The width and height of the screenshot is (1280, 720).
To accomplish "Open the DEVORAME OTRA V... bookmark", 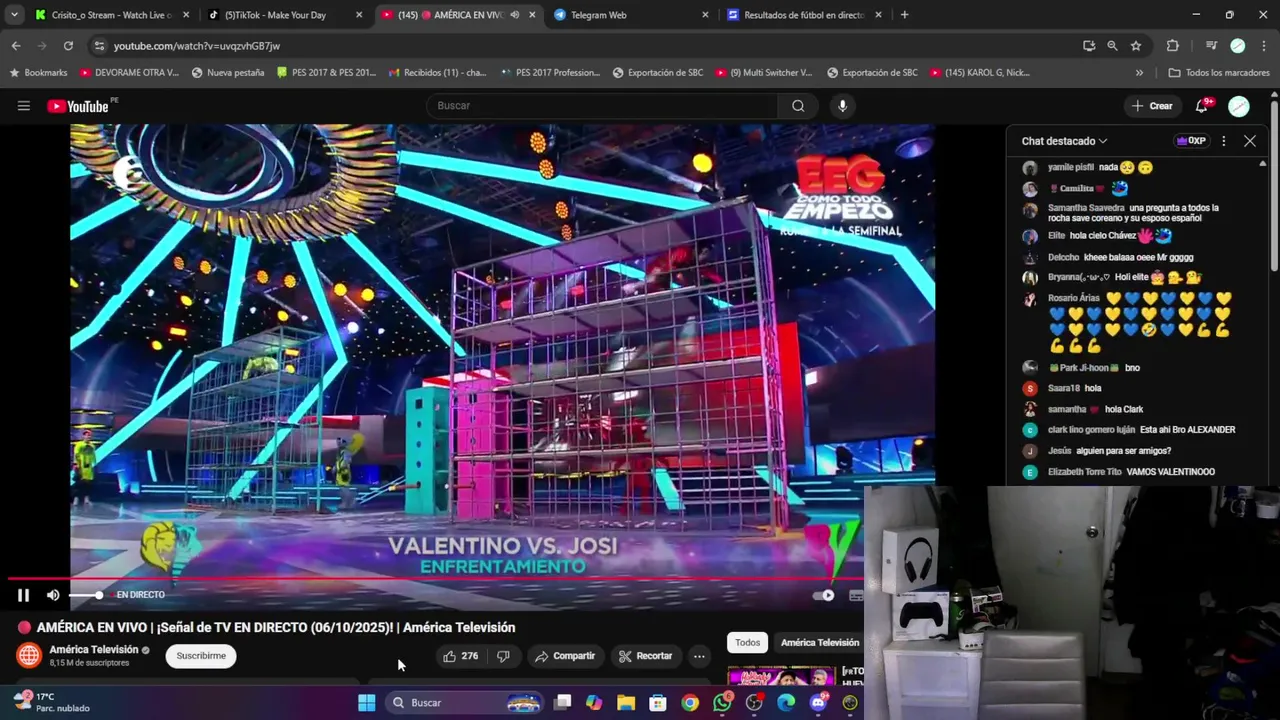I will [x=129, y=73].
